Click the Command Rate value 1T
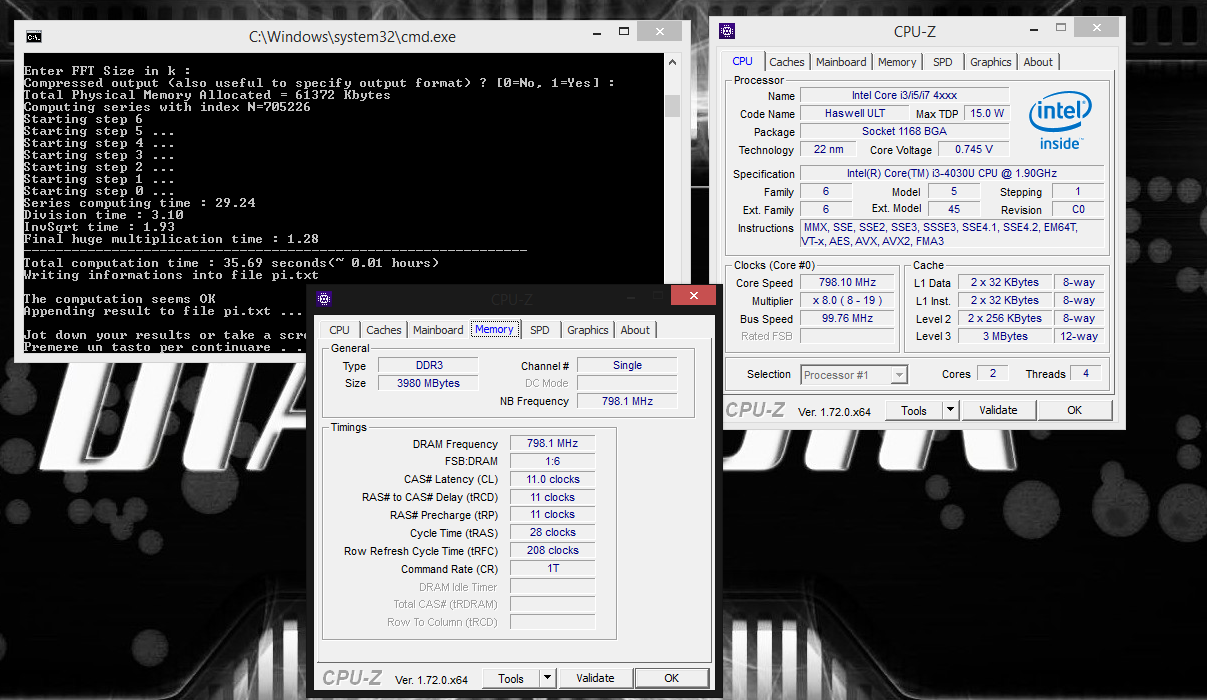This screenshot has width=1207, height=700. click(x=552, y=569)
